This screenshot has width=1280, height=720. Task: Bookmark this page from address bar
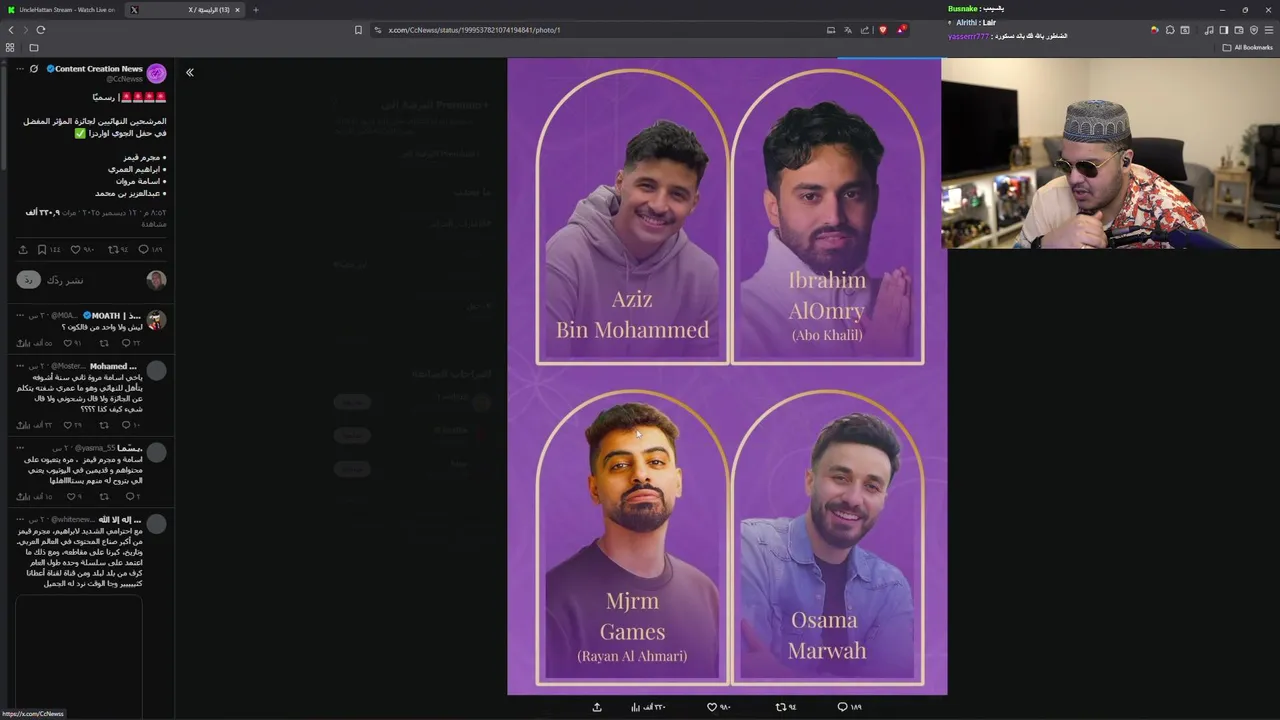click(358, 30)
